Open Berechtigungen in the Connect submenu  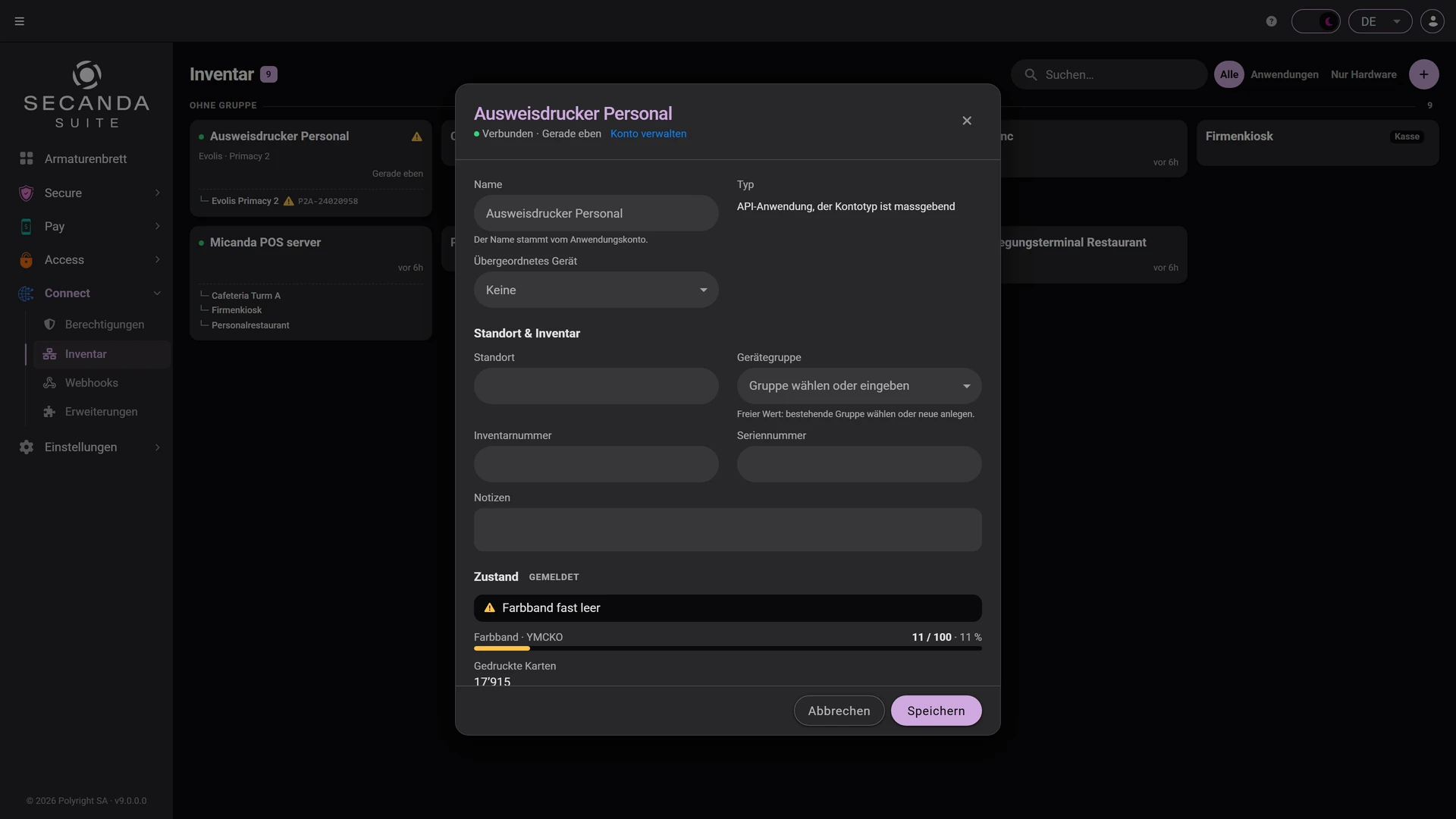click(105, 325)
